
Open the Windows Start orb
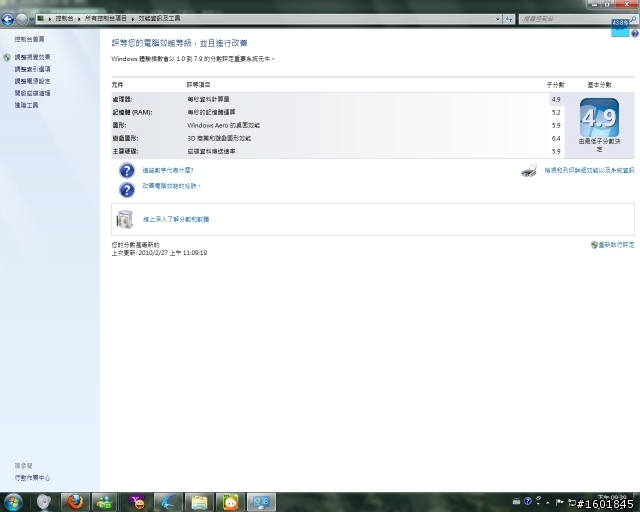(x=13, y=502)
